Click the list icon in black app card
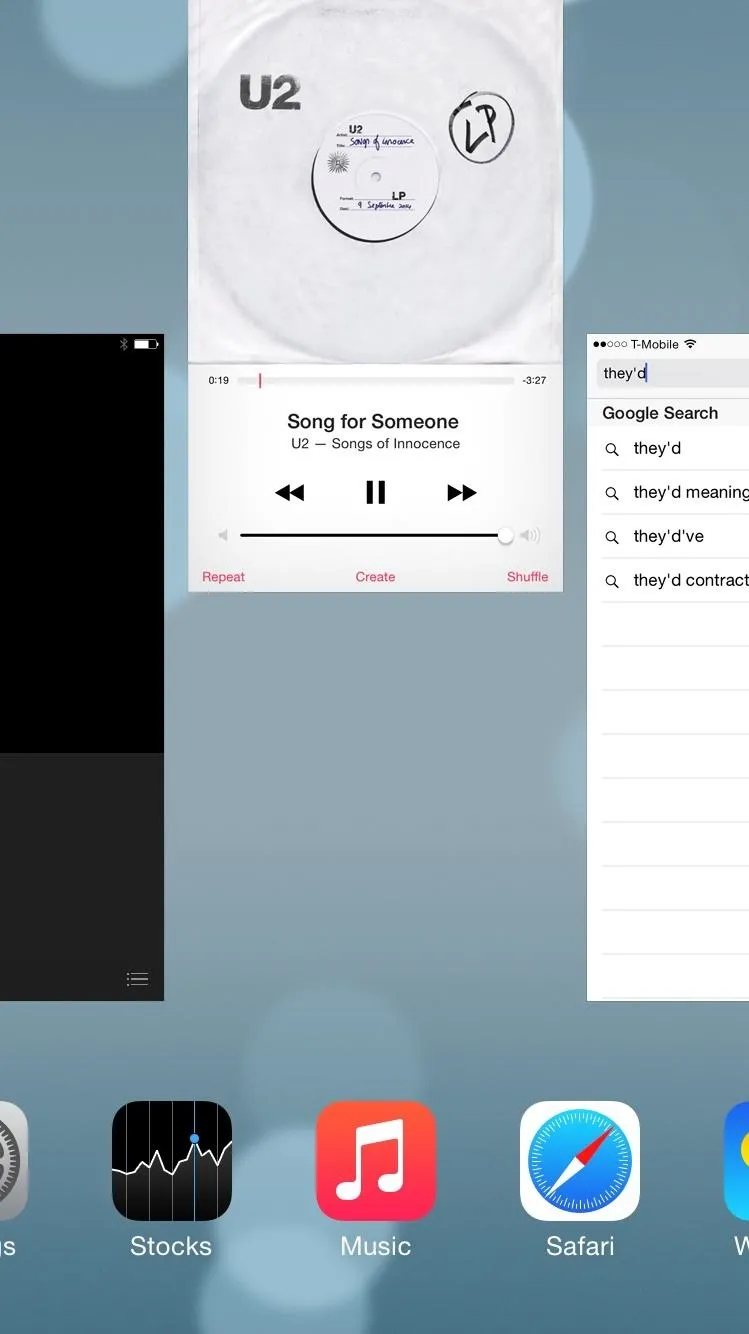Screen dimensions: 749x1334 (137, 979)
